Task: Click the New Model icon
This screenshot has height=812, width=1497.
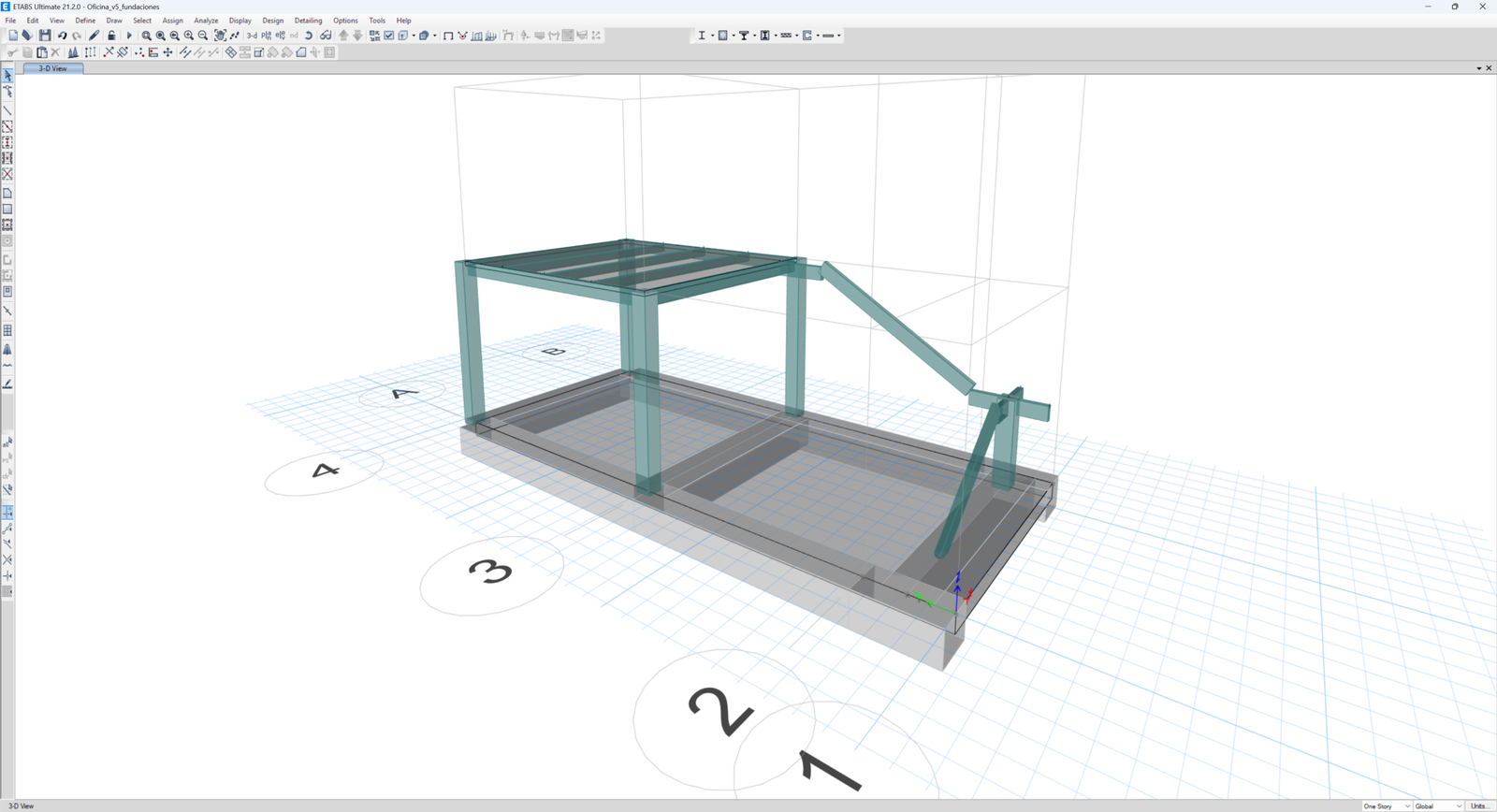Action: [12, 36]
